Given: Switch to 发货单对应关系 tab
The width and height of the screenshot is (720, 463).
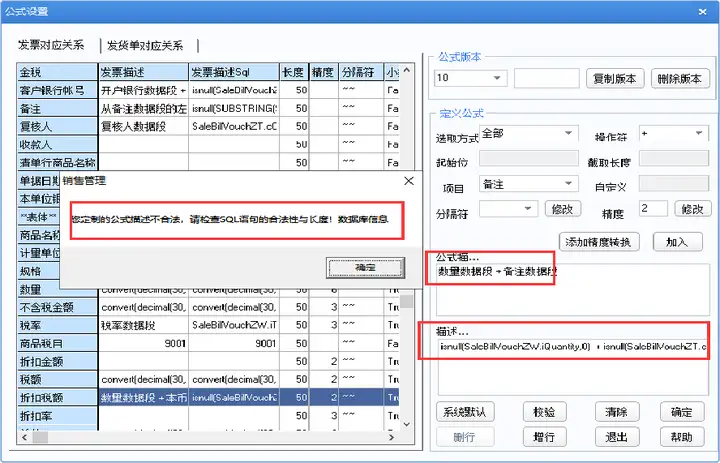Looking at the screenshot, I should click(x=145, y=45).
